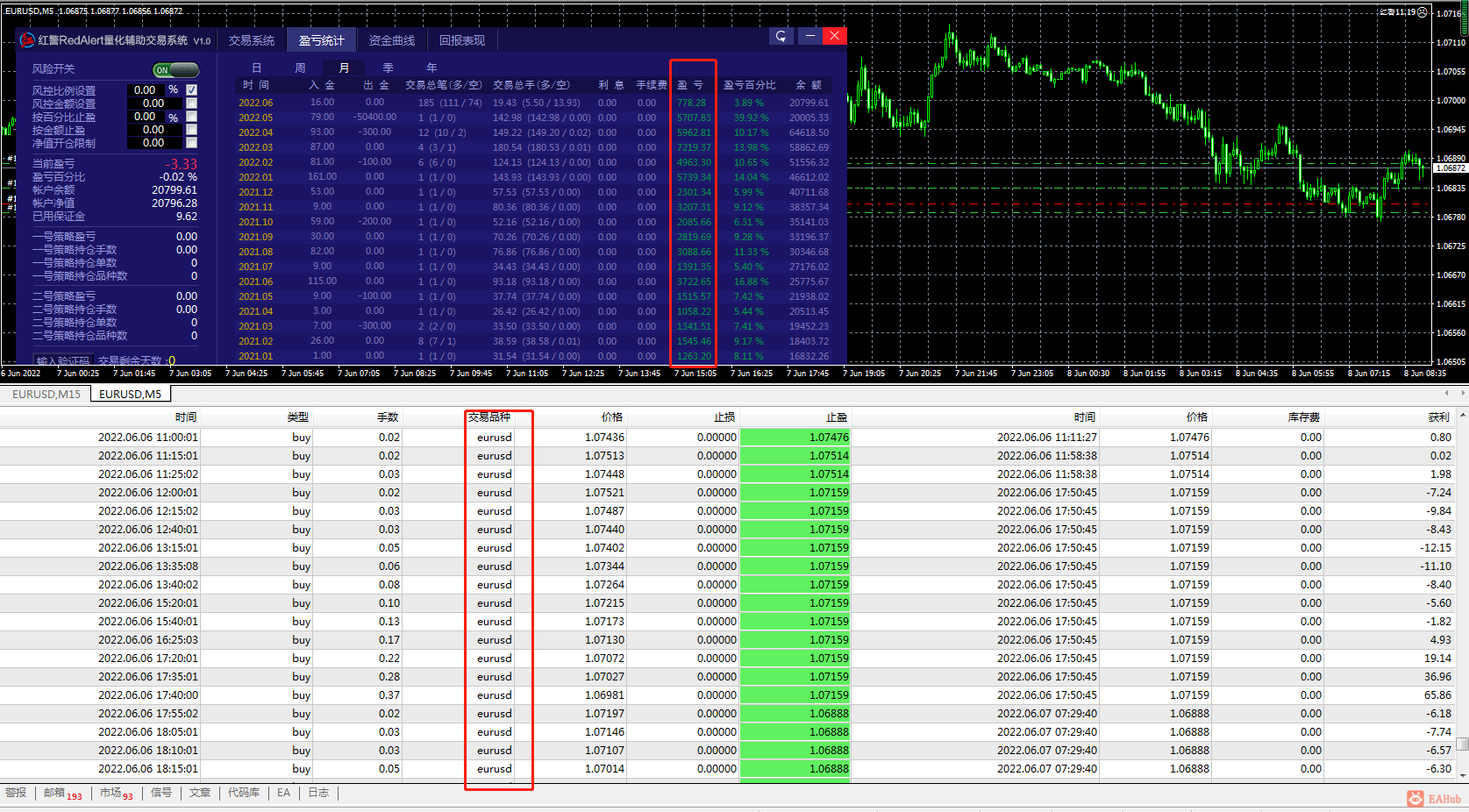This screenshot has width=1469, height=812.
Task: Select the 周 period statistics view
Action: [300, 68]
